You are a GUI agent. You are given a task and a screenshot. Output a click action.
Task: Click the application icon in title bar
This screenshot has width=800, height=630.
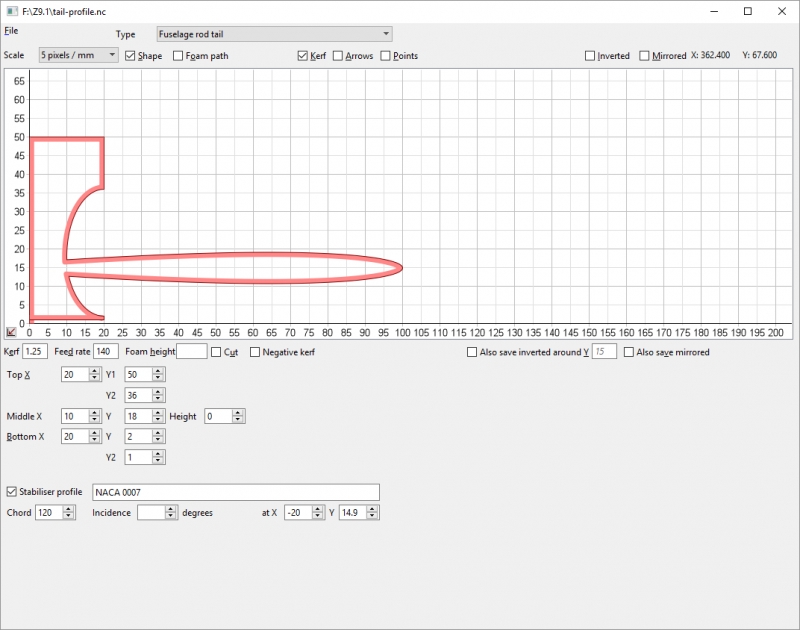(x=11, y=10)
